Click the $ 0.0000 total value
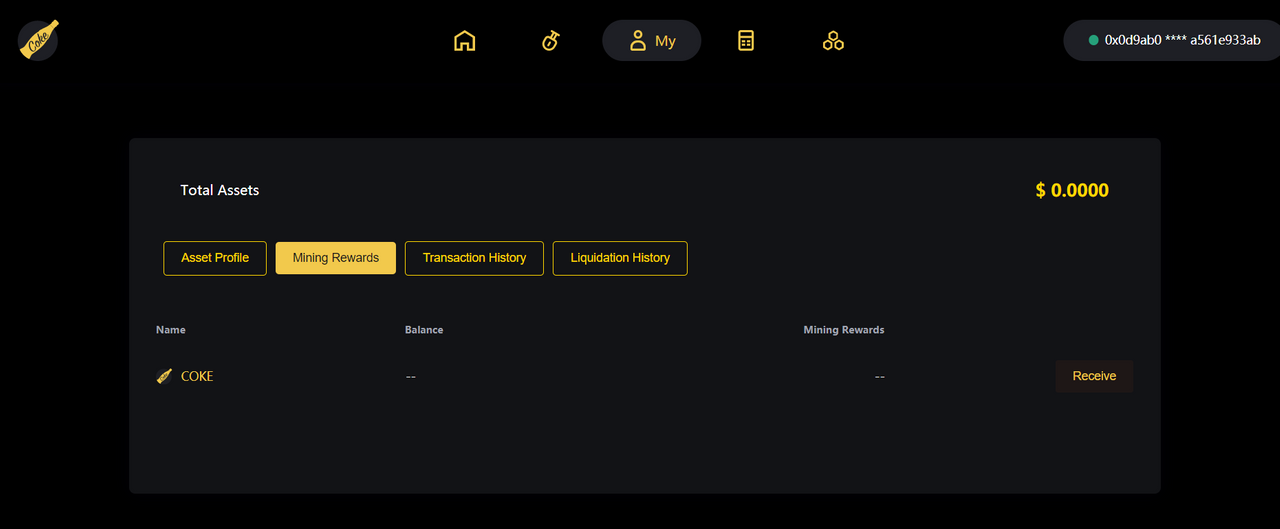 [x=1072, y=190]
